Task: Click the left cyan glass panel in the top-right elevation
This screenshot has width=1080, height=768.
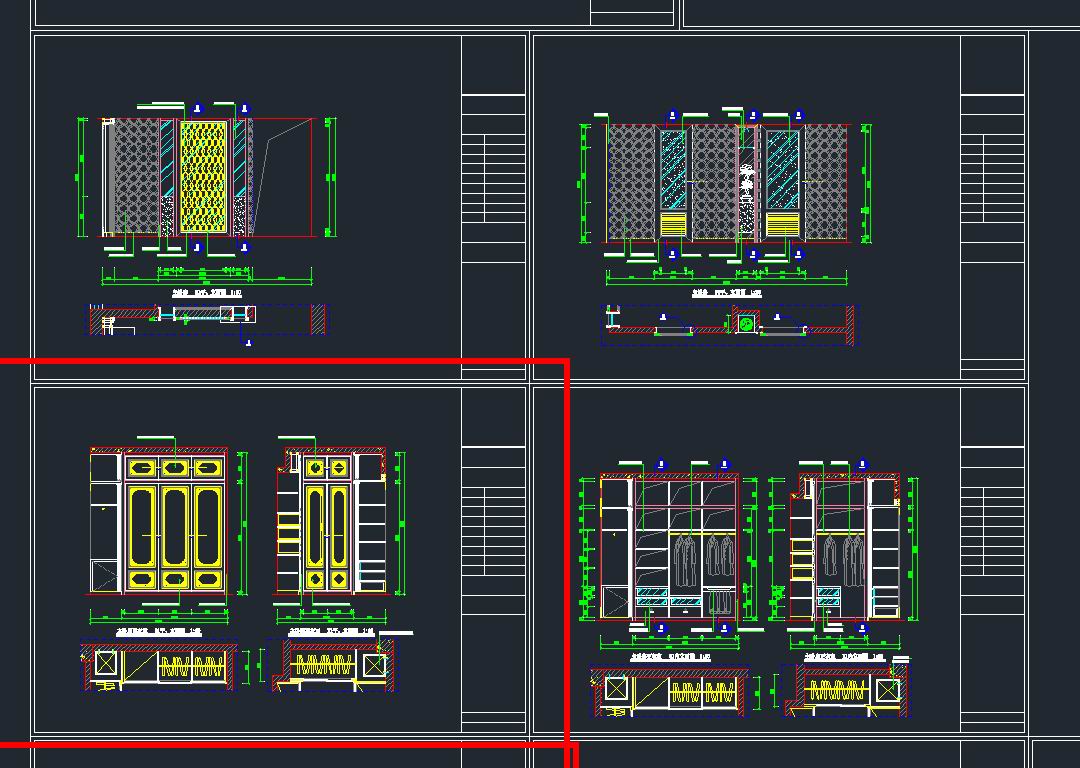Action: (x=674, y=169)
